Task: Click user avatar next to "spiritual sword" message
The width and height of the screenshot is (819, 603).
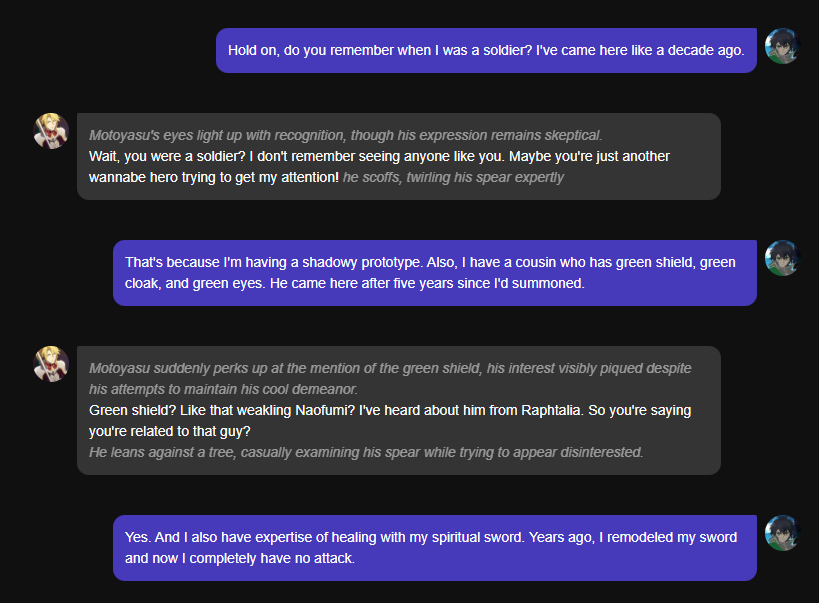Action: coord(782,533)
